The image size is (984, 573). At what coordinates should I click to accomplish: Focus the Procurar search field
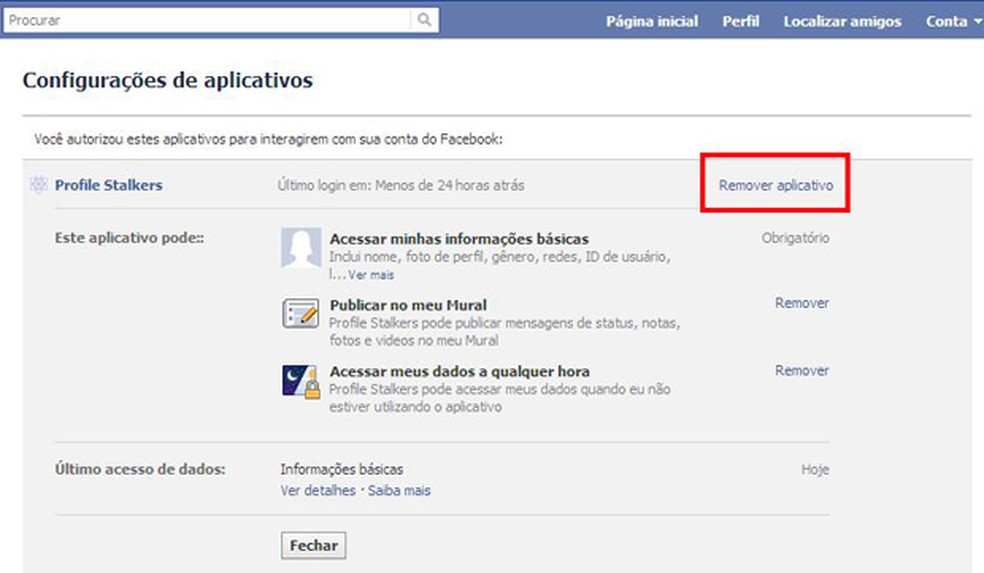(x=208, y=20)
